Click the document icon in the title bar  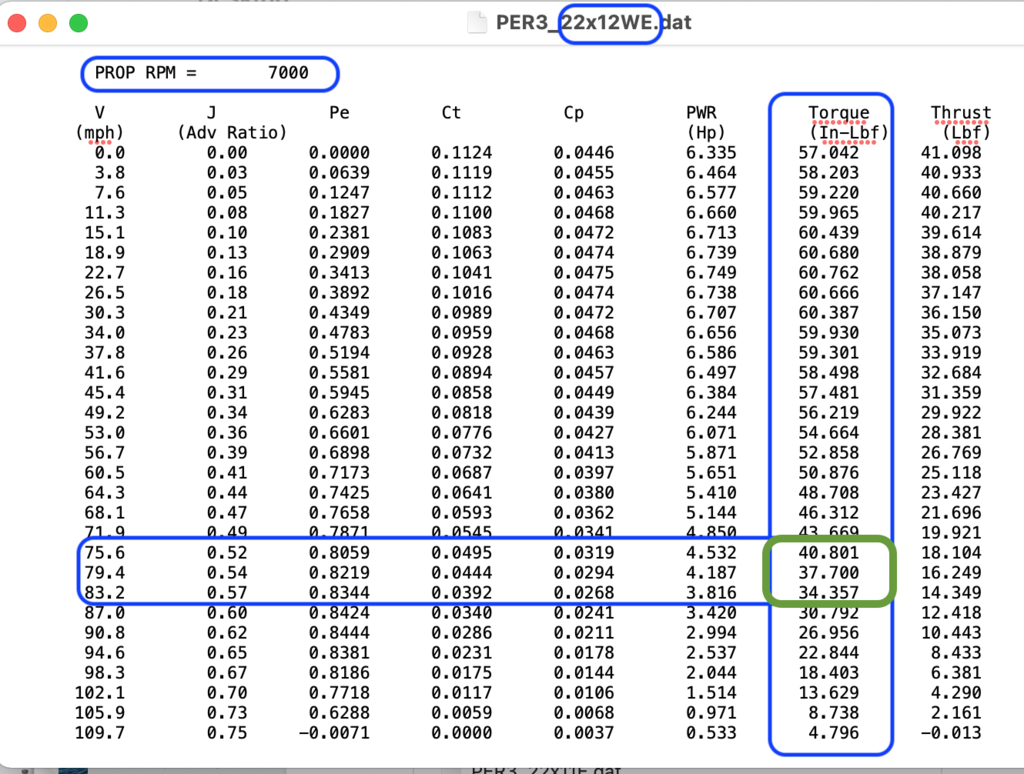click(x=478, y=23)
